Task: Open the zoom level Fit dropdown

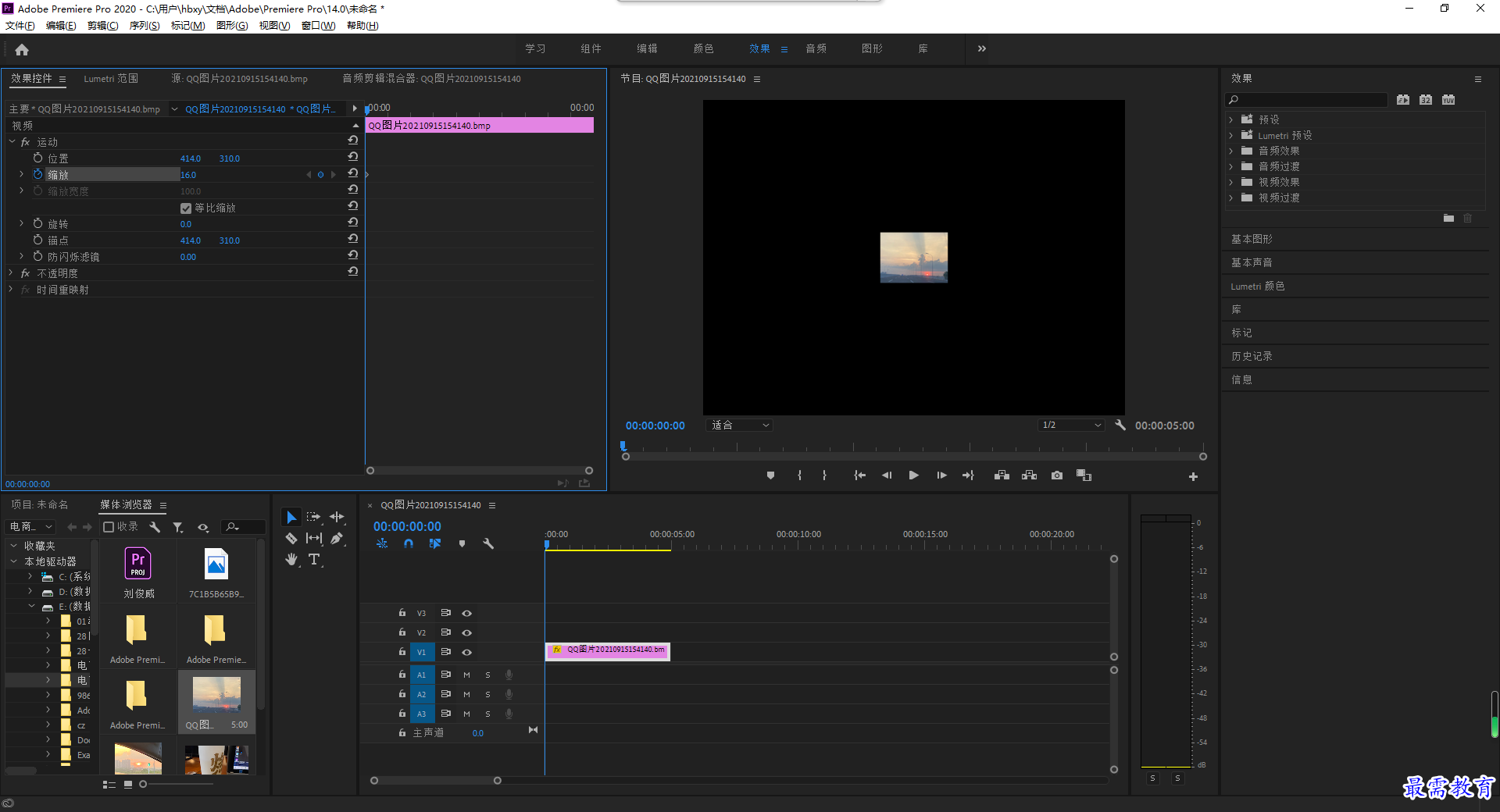Action: pos(740,425)
